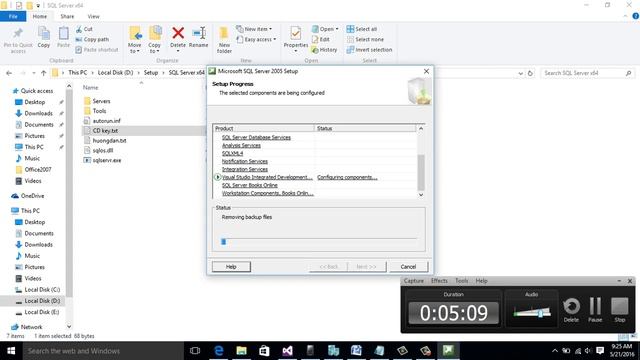The image size is (640, 360).
Task: Open the Store icon on taskbar
Action: click(x=264, y=351)
